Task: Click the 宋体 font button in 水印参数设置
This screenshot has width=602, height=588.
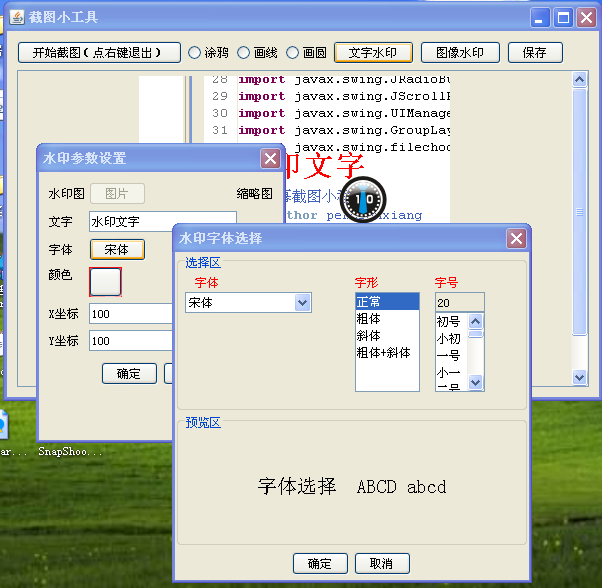Action: (x=117, y=250)
